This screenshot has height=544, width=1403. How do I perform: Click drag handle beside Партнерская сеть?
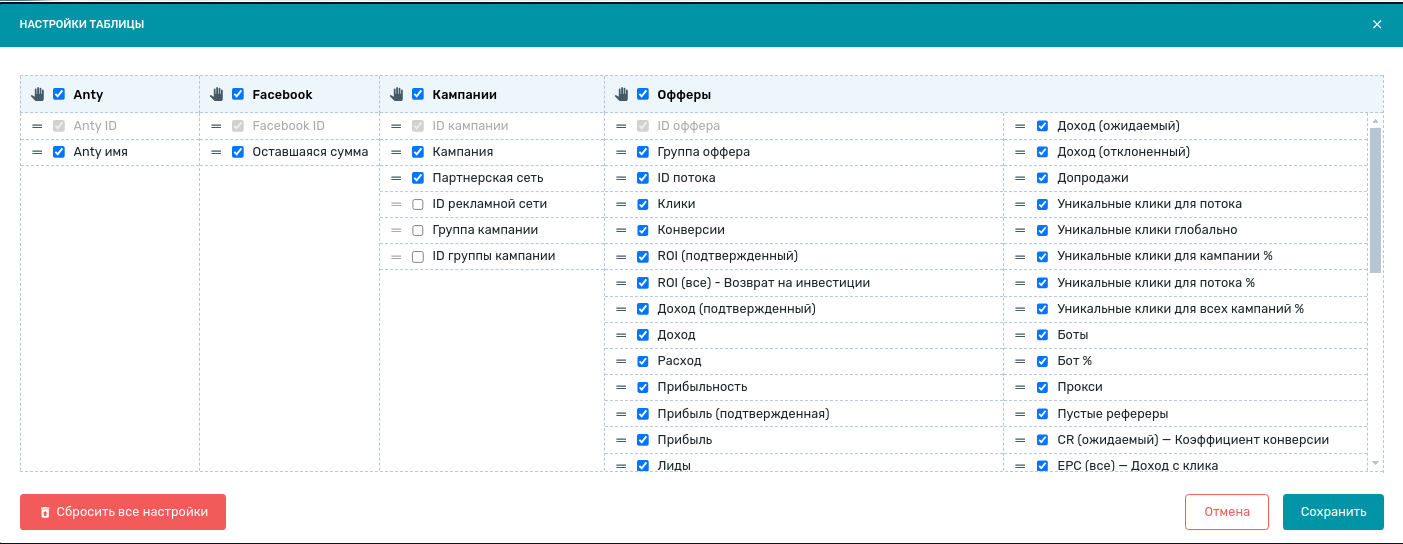point(396,178)
